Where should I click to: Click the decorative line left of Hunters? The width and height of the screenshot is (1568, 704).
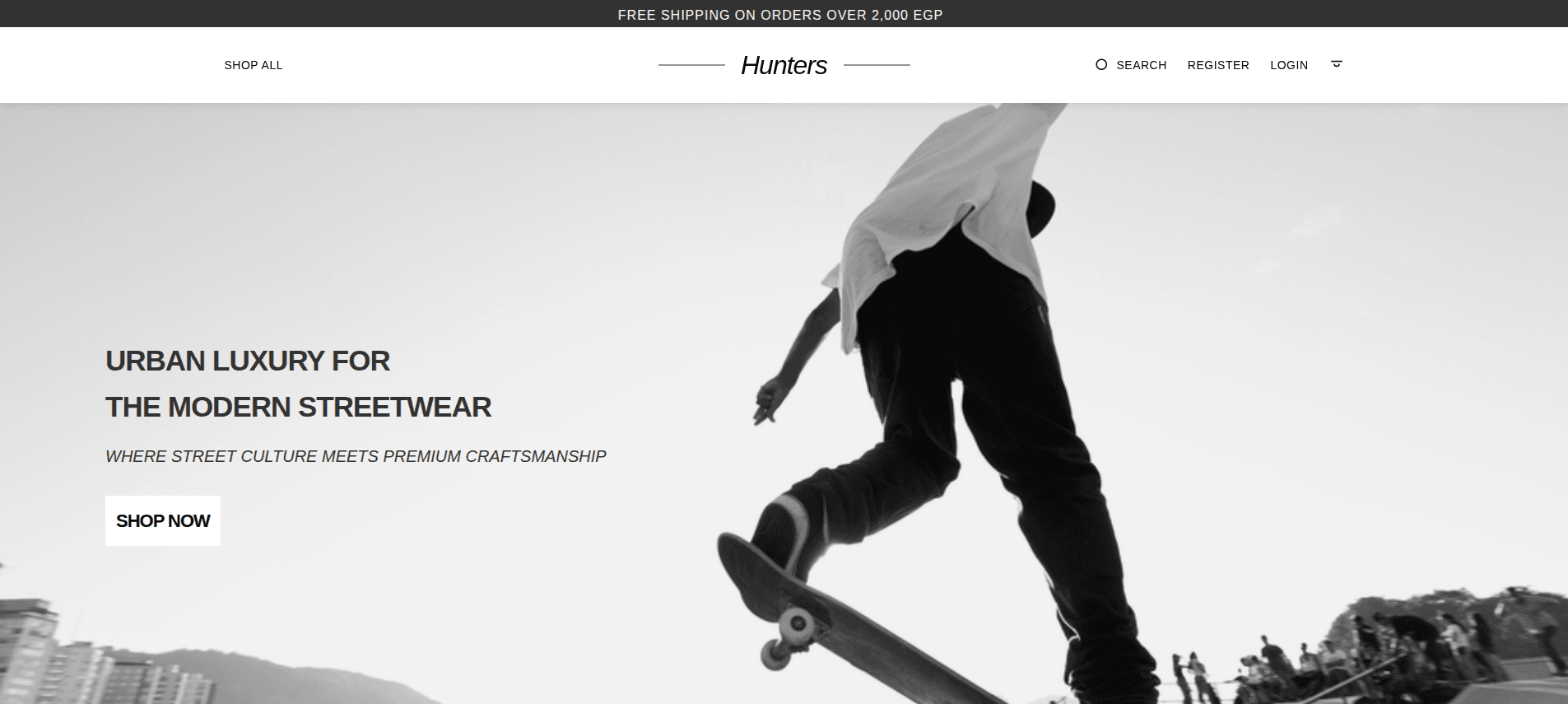coord(691,64)
